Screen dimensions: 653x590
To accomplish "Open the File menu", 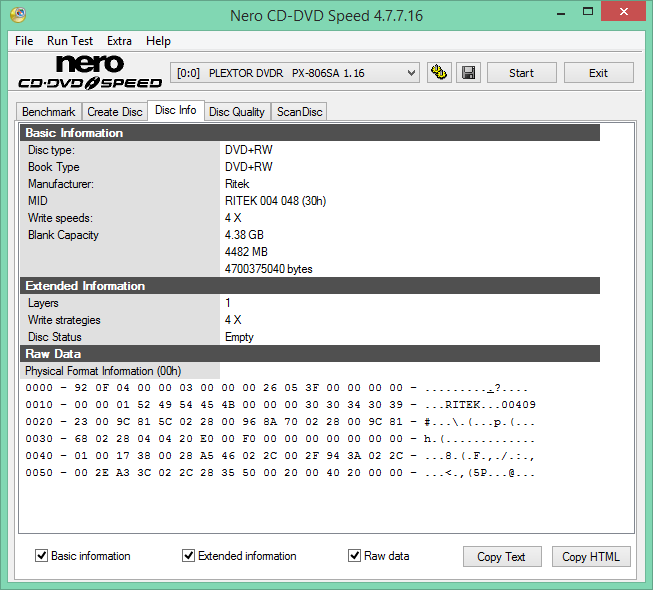I will (24, 41).
